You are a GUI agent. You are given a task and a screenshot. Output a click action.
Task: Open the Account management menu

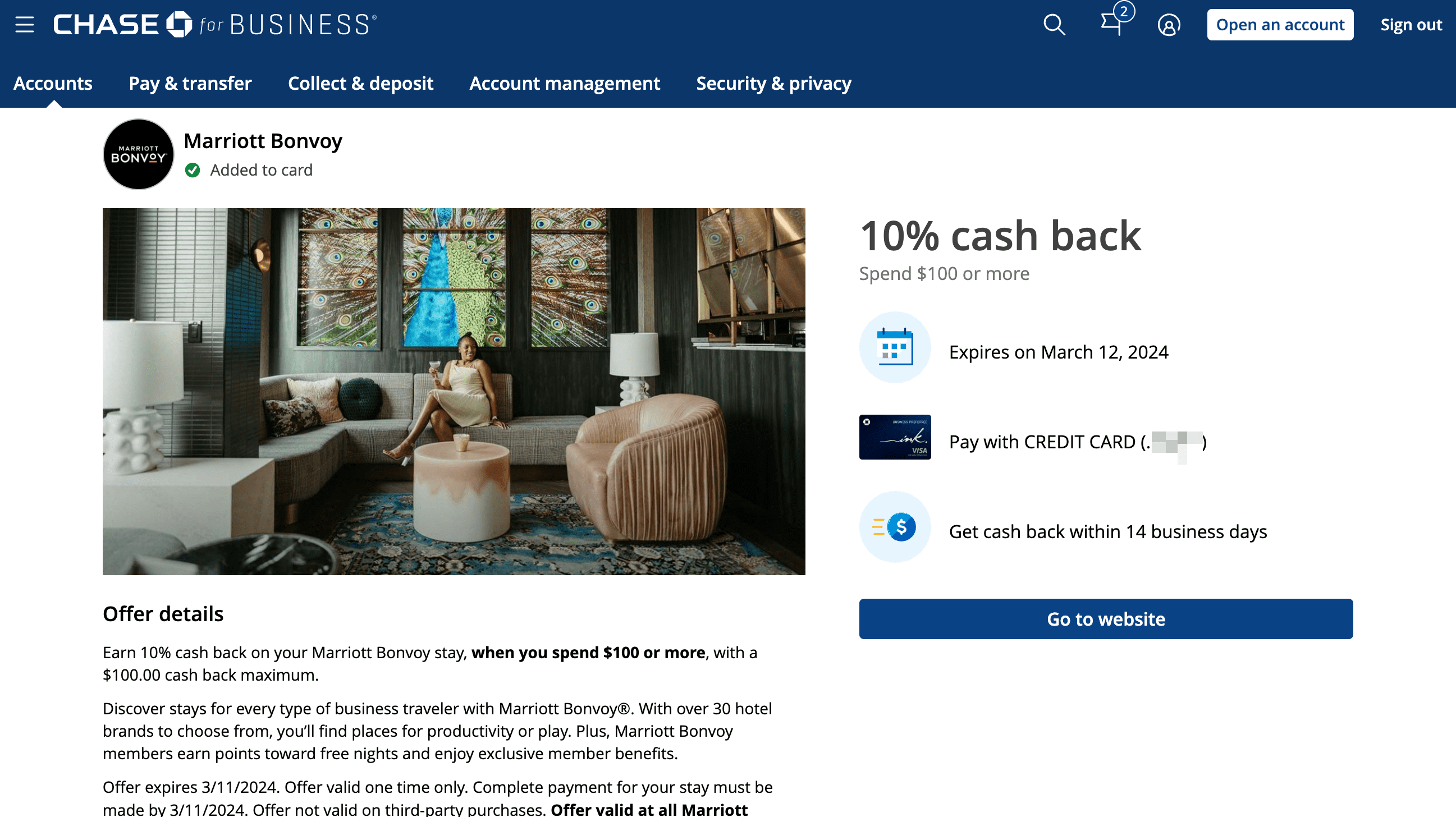point(565,84)
